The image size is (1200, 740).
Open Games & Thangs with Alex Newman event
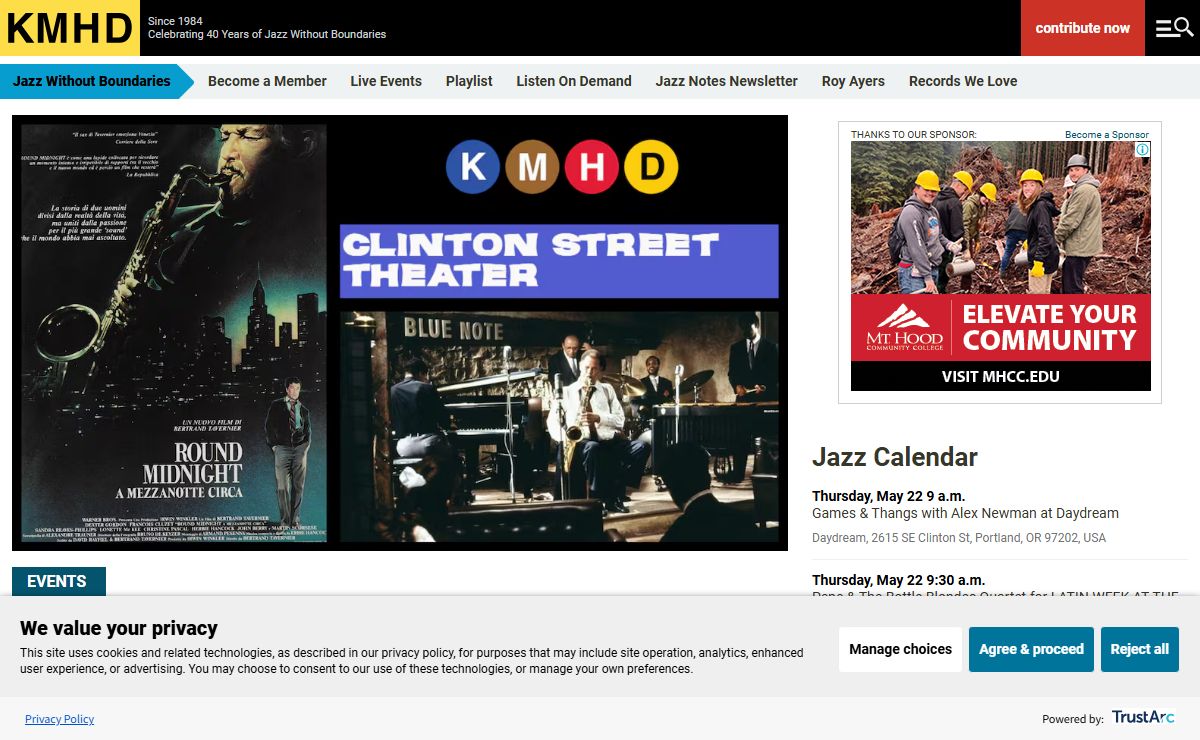[965, 513]
